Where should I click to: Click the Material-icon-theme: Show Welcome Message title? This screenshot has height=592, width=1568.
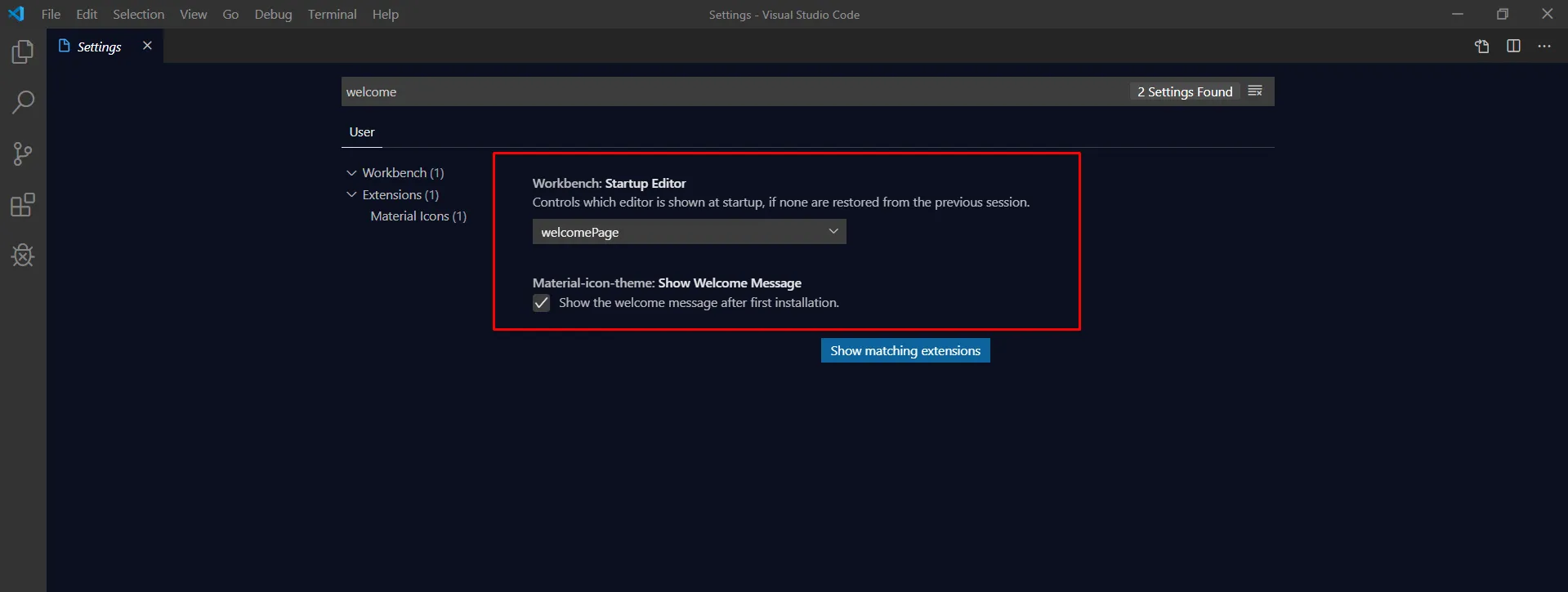667,283
